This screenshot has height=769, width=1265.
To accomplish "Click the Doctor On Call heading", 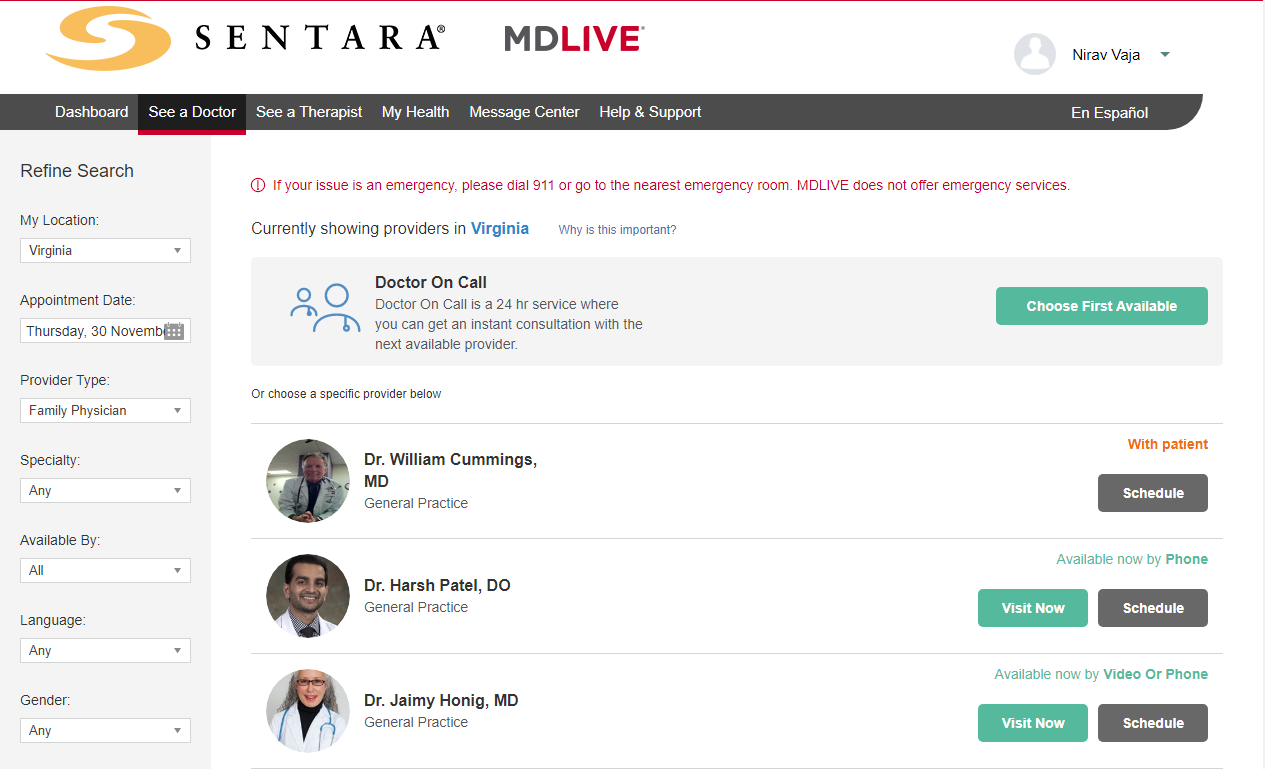I will (431, 282).
